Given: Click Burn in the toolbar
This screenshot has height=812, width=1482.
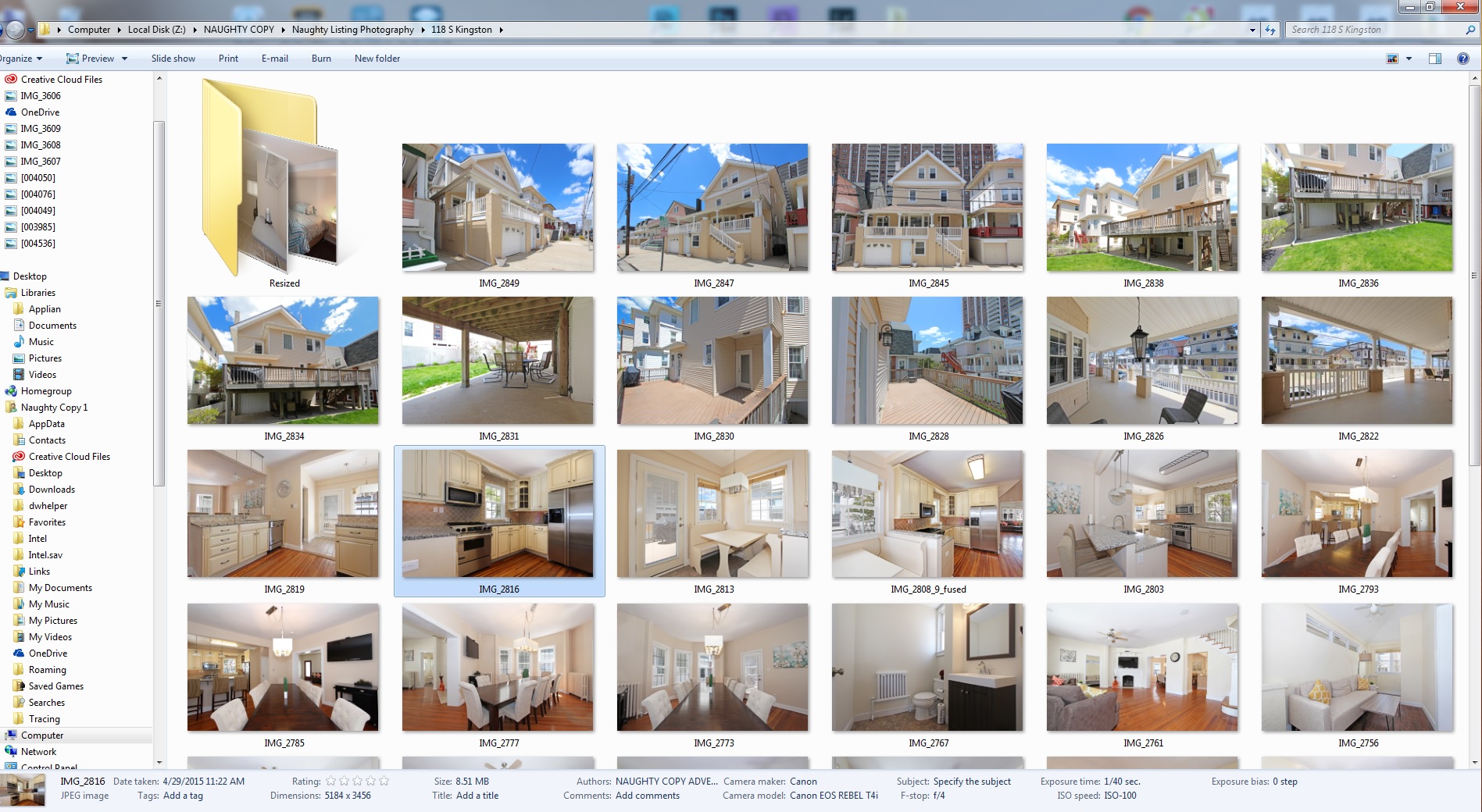Looking at the screenshot, I should [x=321, y=59].
